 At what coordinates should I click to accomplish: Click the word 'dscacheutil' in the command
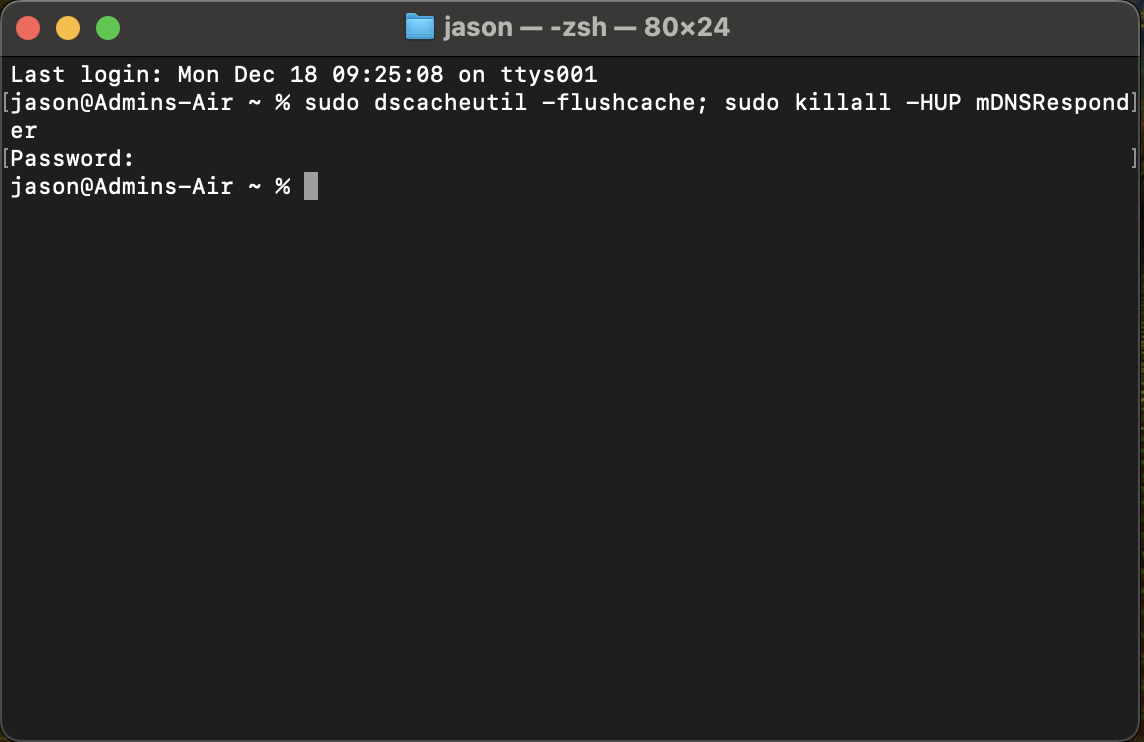450,102
